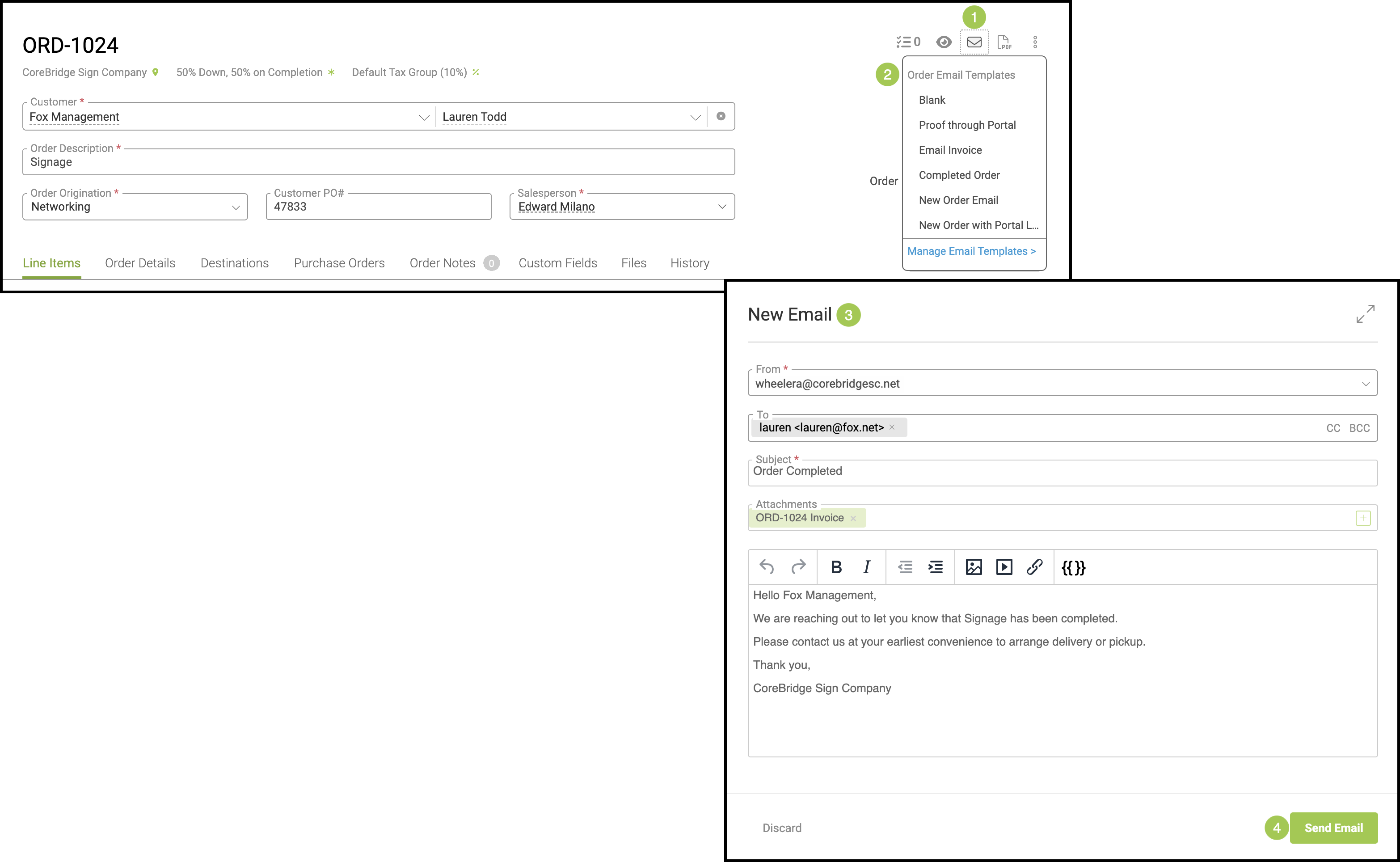Open the merge fields curly braces tool
The width and height of the screenshot is (1400, 862).
tap(1073, 567)
